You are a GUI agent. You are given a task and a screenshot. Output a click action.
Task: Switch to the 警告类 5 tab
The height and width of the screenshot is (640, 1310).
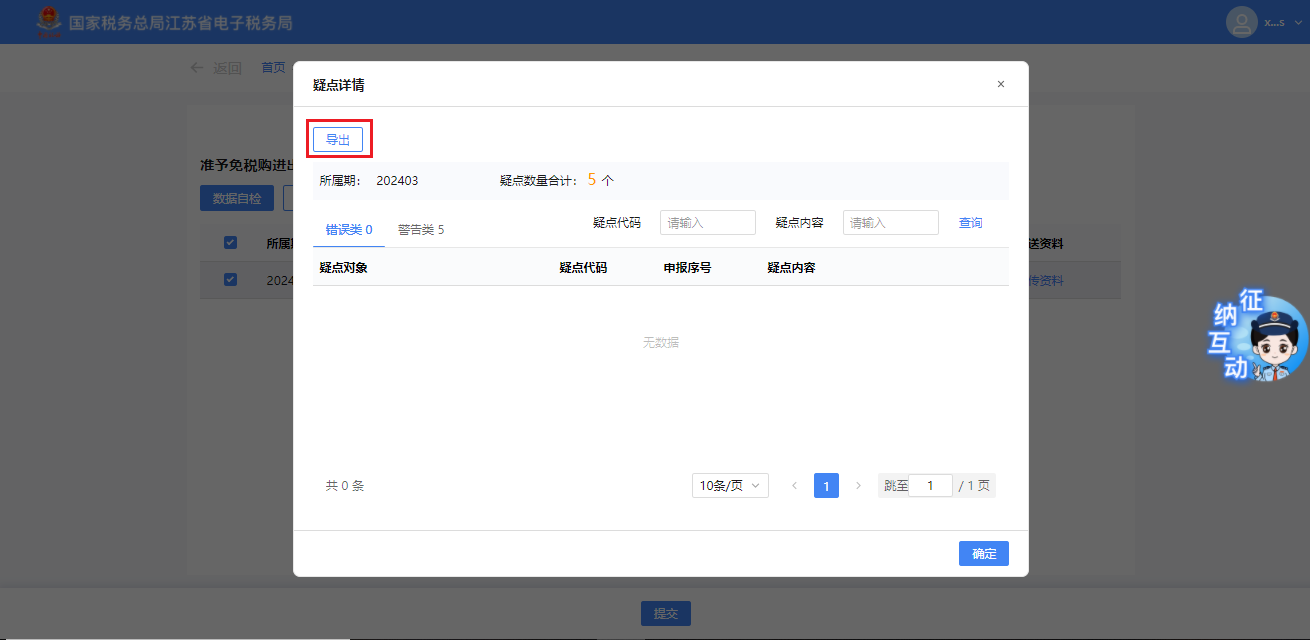420,229
